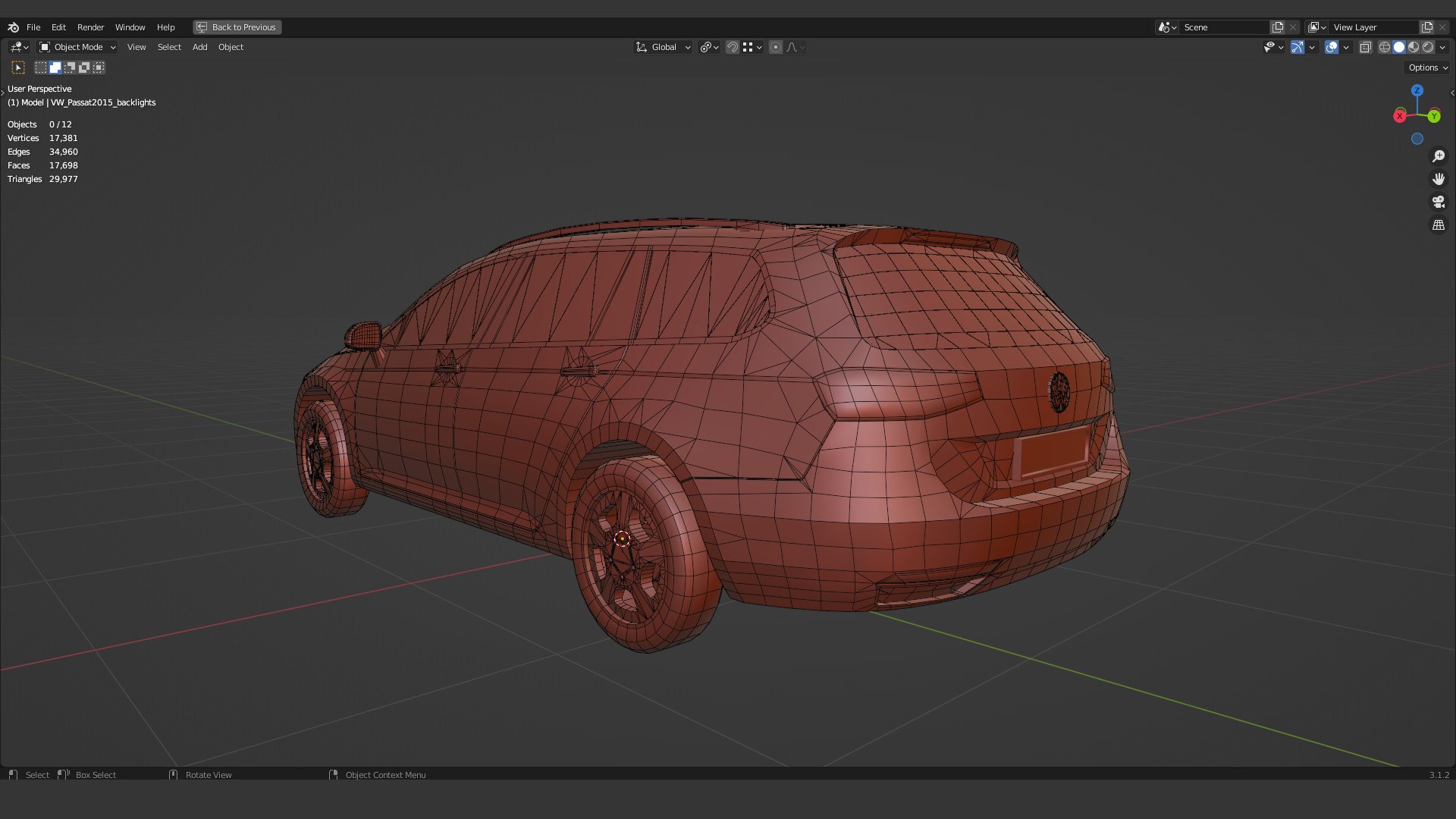The width and height of the screenshot is (1456, 819).
Task: Open Global transform orientation dropdown
Action: [x=663, y=47]
